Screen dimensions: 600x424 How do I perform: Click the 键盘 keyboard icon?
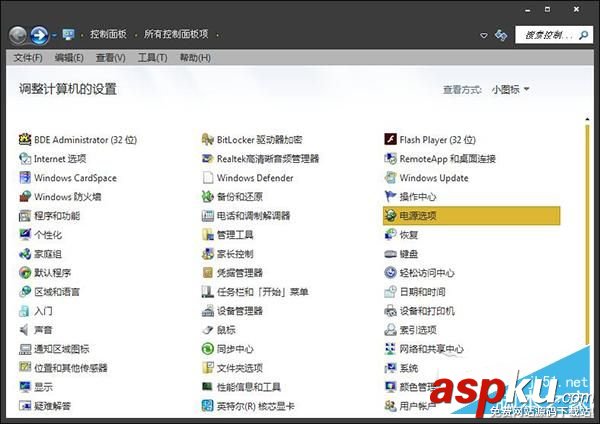390,254
